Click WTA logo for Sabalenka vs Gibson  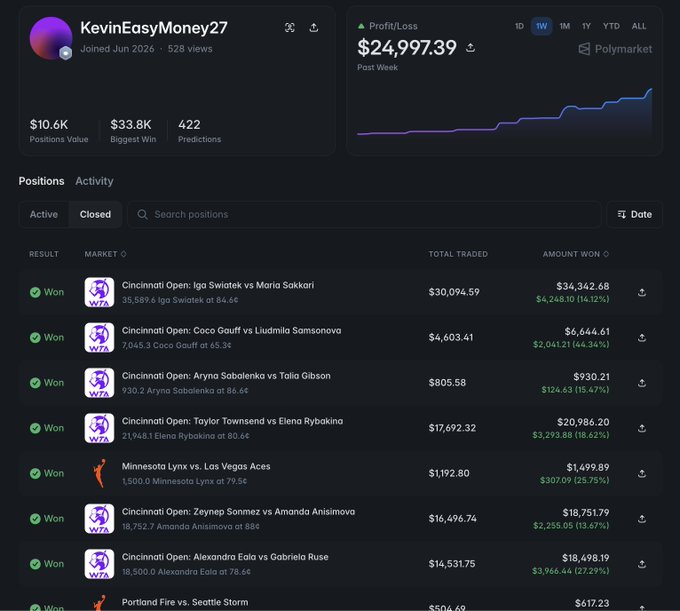coord(99,383)
